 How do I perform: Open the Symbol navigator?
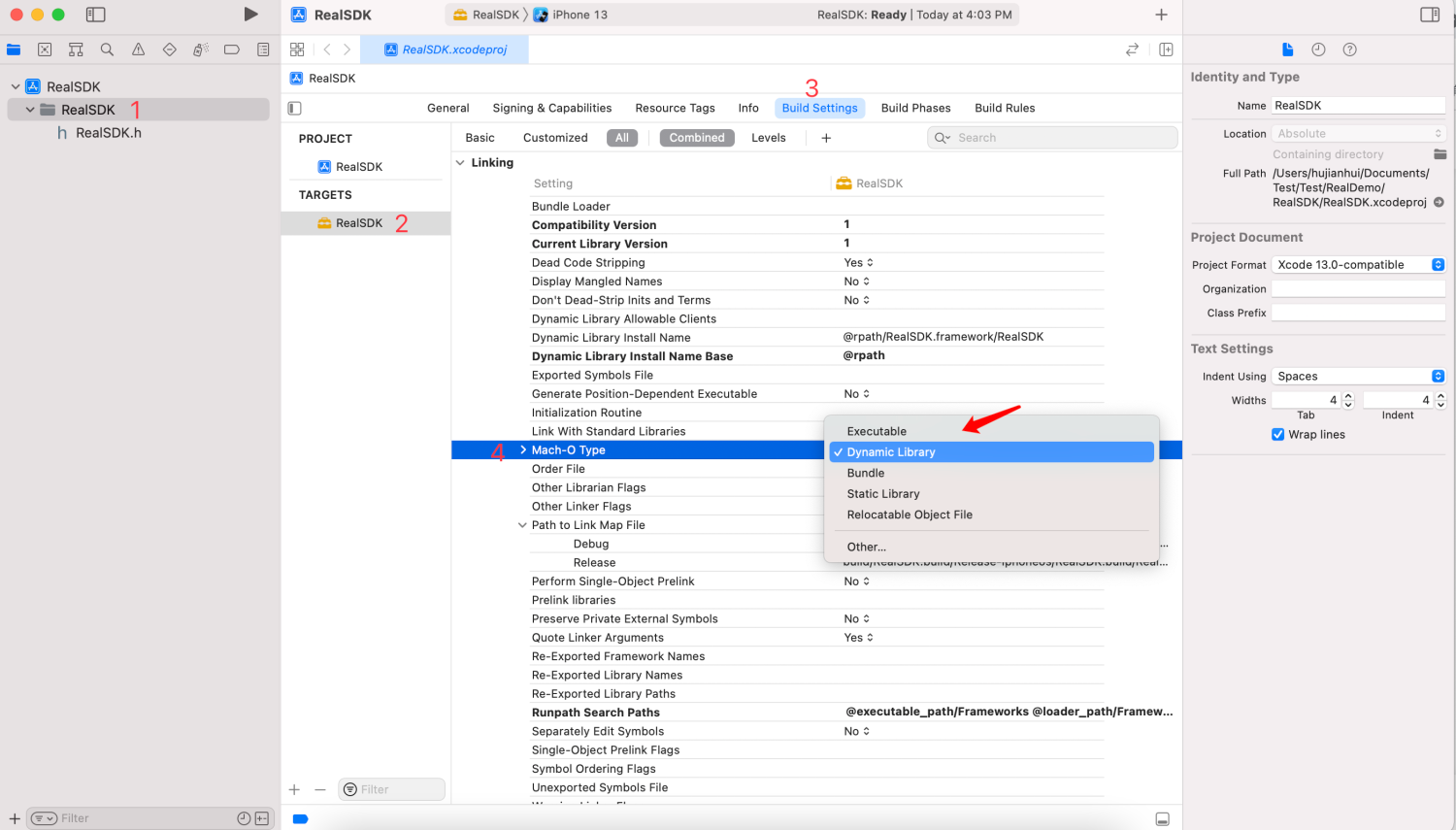click(76, 50)
